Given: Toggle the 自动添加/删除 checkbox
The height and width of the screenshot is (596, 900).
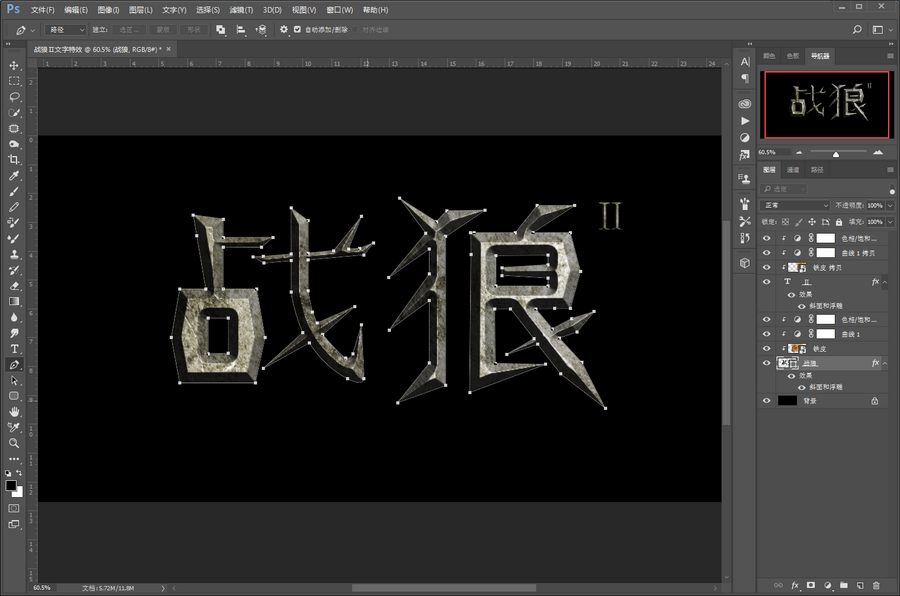Looking at the screenshot, I should point(298,30).
